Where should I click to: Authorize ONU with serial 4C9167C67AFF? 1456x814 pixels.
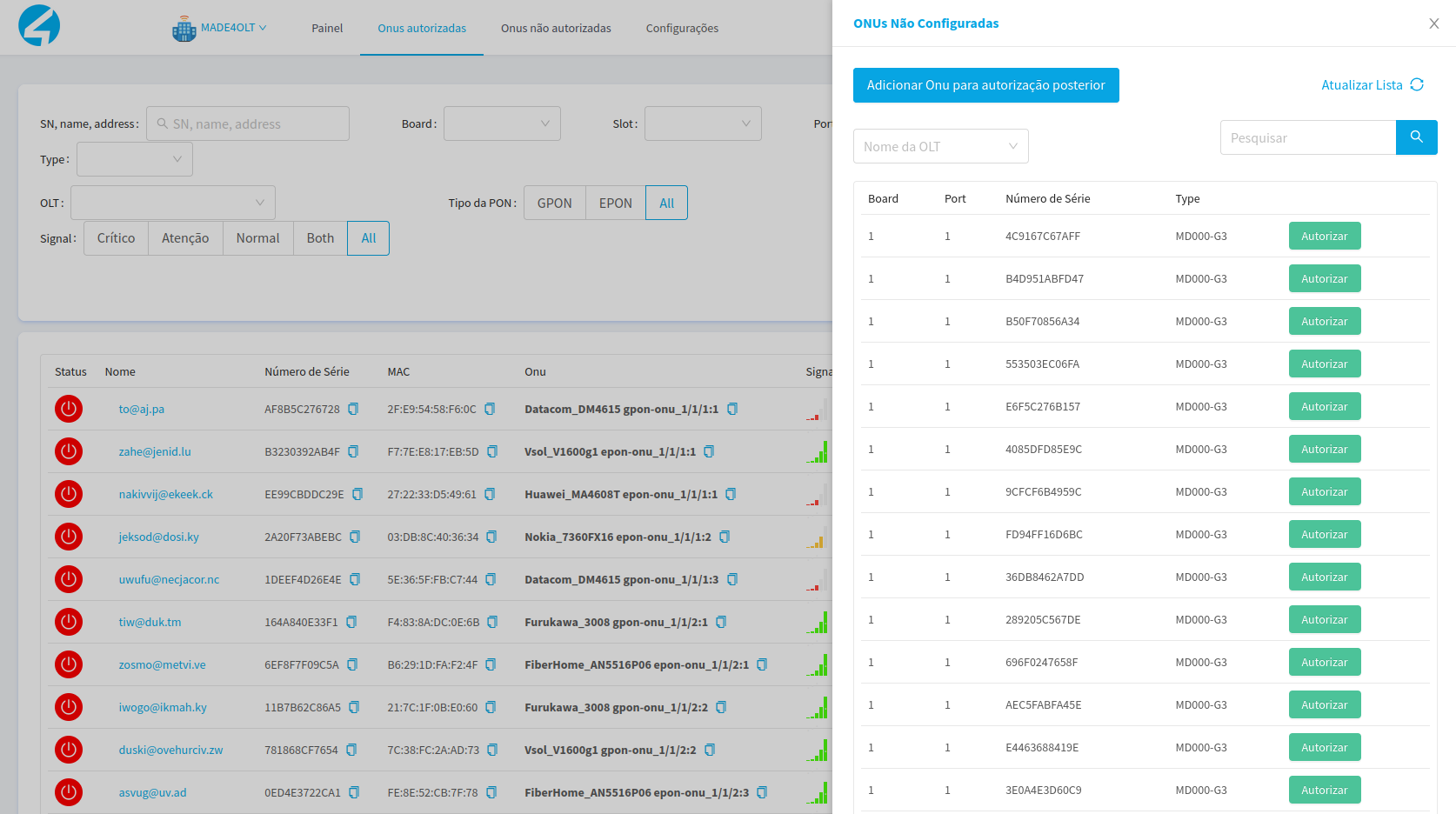point(1324,236)
